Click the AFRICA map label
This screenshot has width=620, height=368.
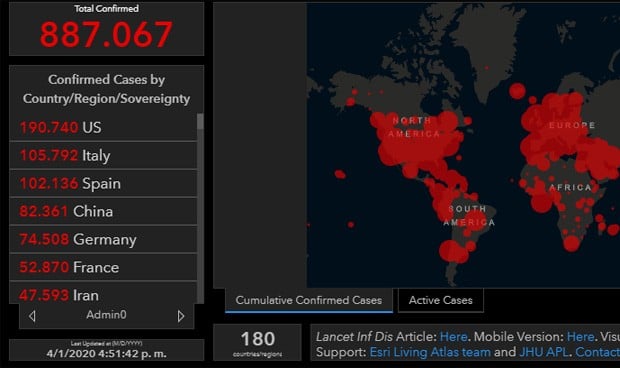(571, 187)
